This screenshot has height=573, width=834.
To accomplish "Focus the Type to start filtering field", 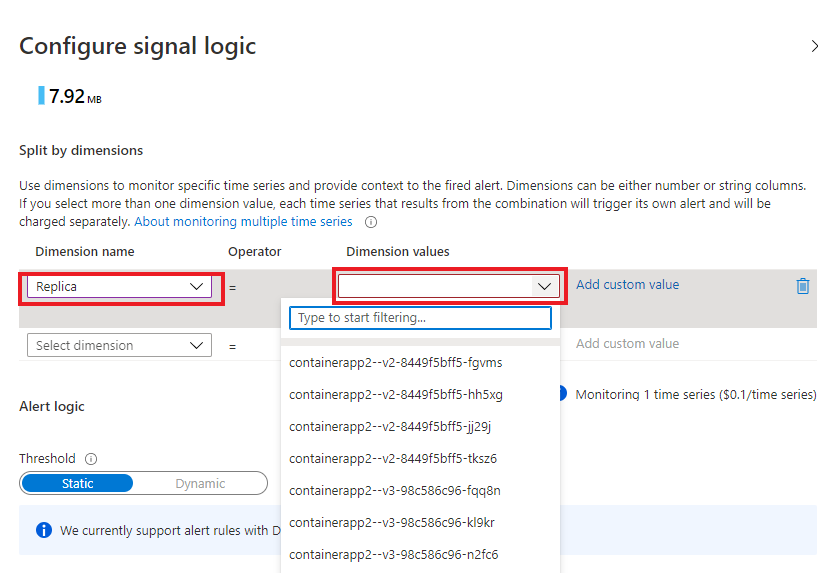I will point(420,318).
